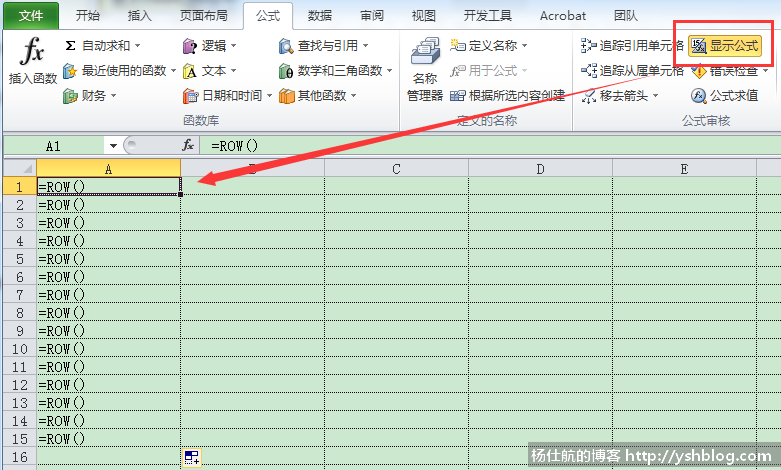Click the Use in Formula (用于公式) icon
This screenshot has width=781, height=470.
(x=458, y=71)
